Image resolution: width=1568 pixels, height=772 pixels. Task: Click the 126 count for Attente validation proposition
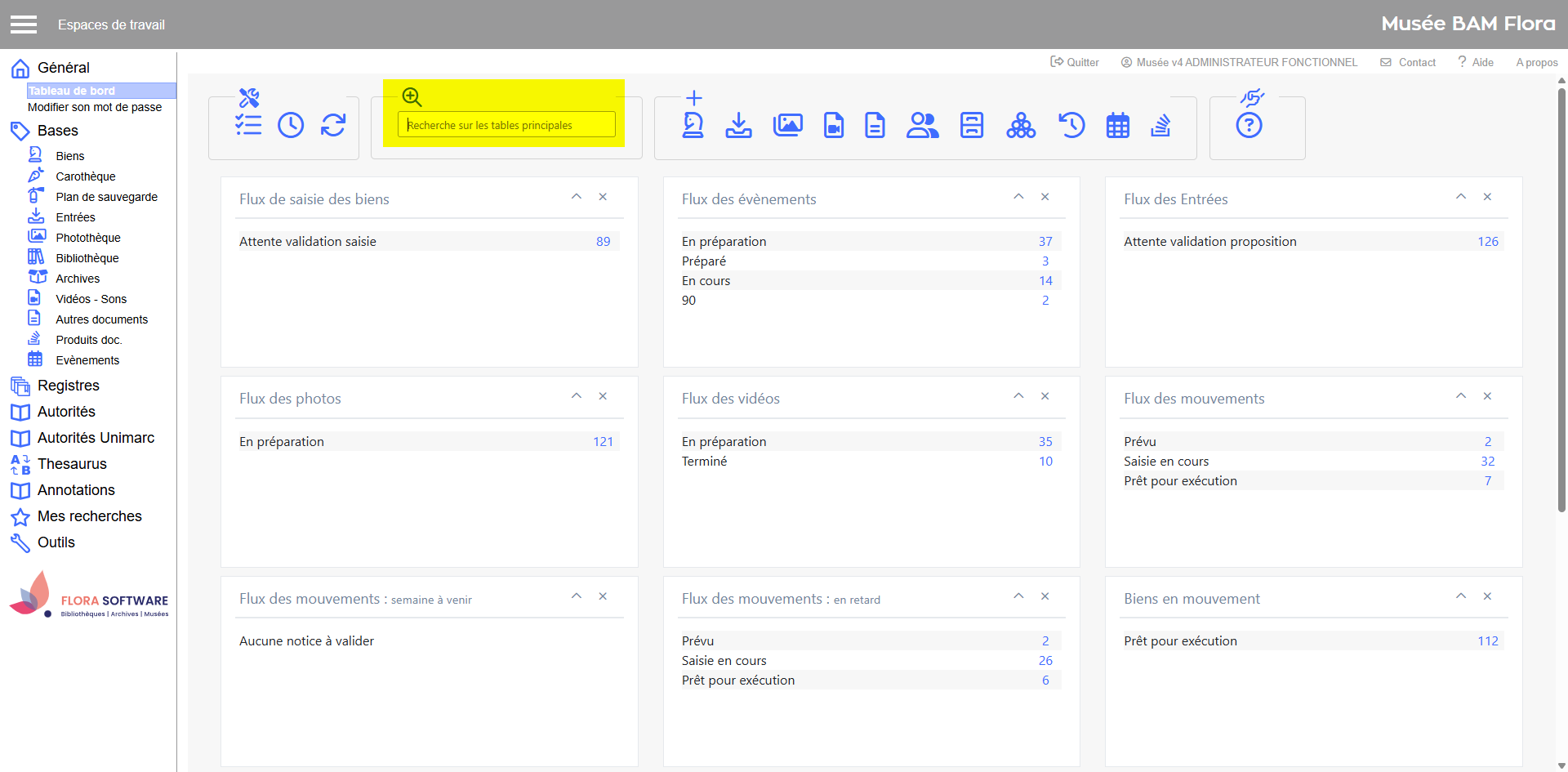1487,242
